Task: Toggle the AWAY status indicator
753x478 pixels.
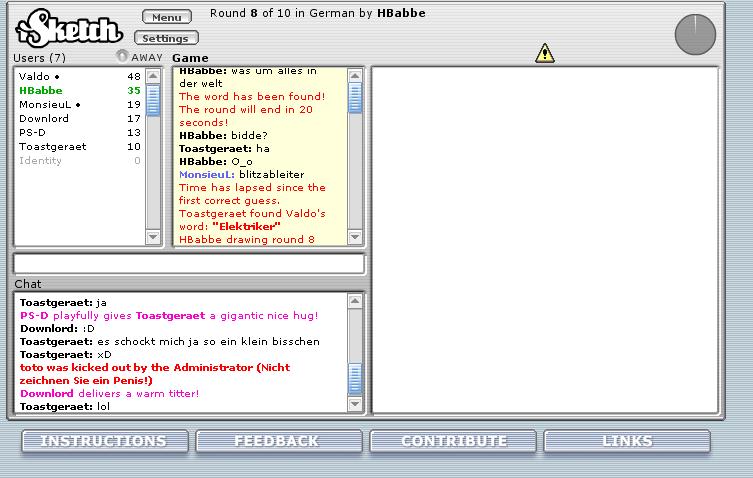Action: (123, 57)
